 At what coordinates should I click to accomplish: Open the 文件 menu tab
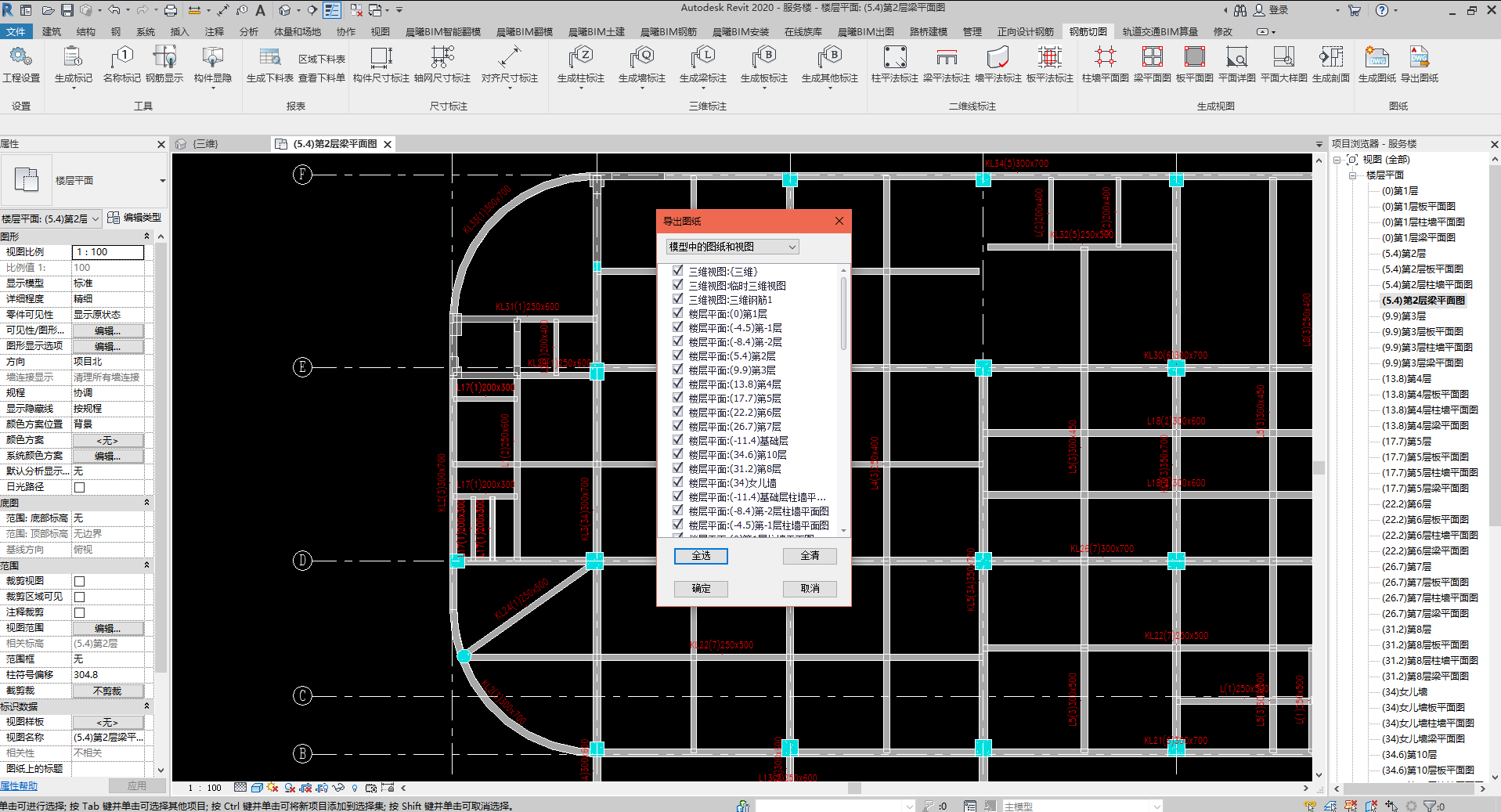16,31
